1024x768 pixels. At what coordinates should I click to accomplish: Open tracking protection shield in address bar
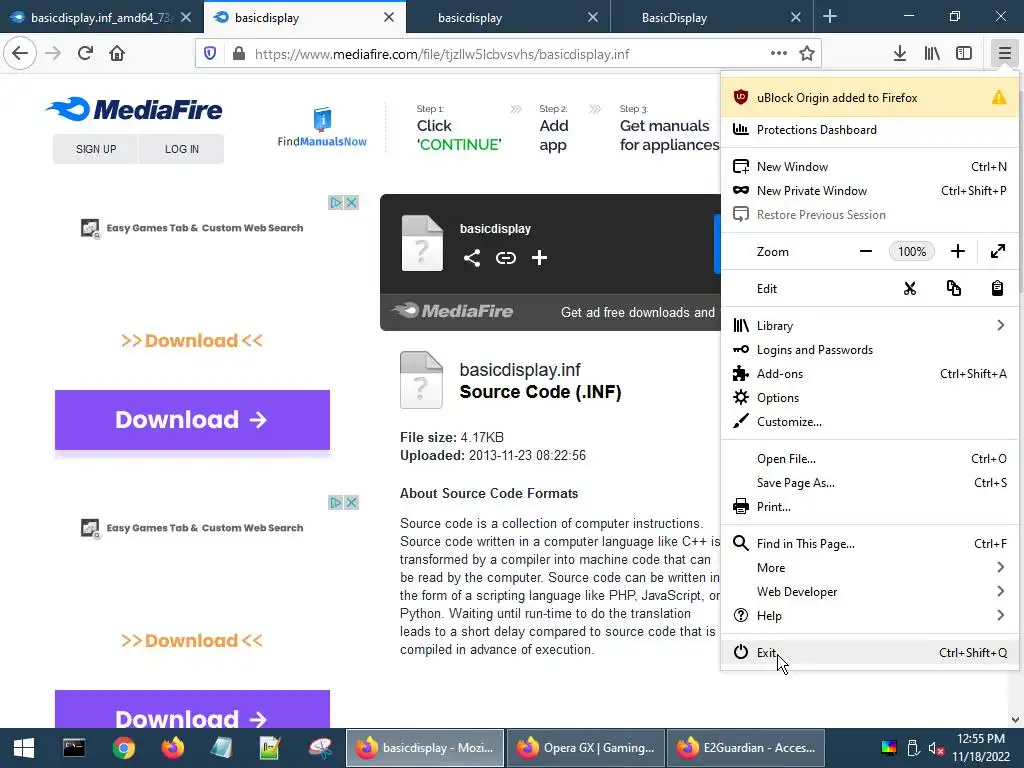210,54
